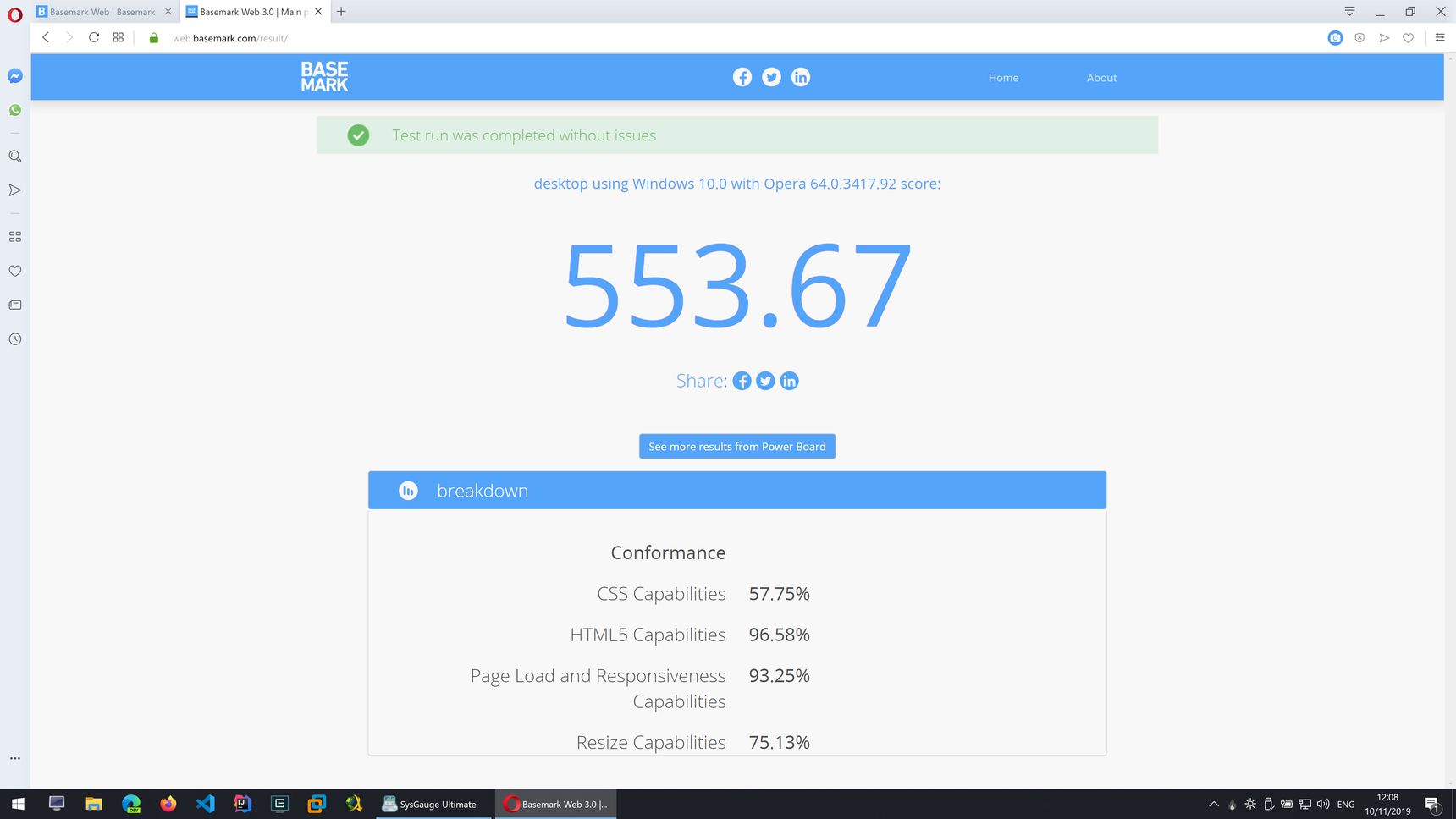Open History clock in the sidebar
Image resolution: width=1456 pixels, height=819 pixels.
15,339
